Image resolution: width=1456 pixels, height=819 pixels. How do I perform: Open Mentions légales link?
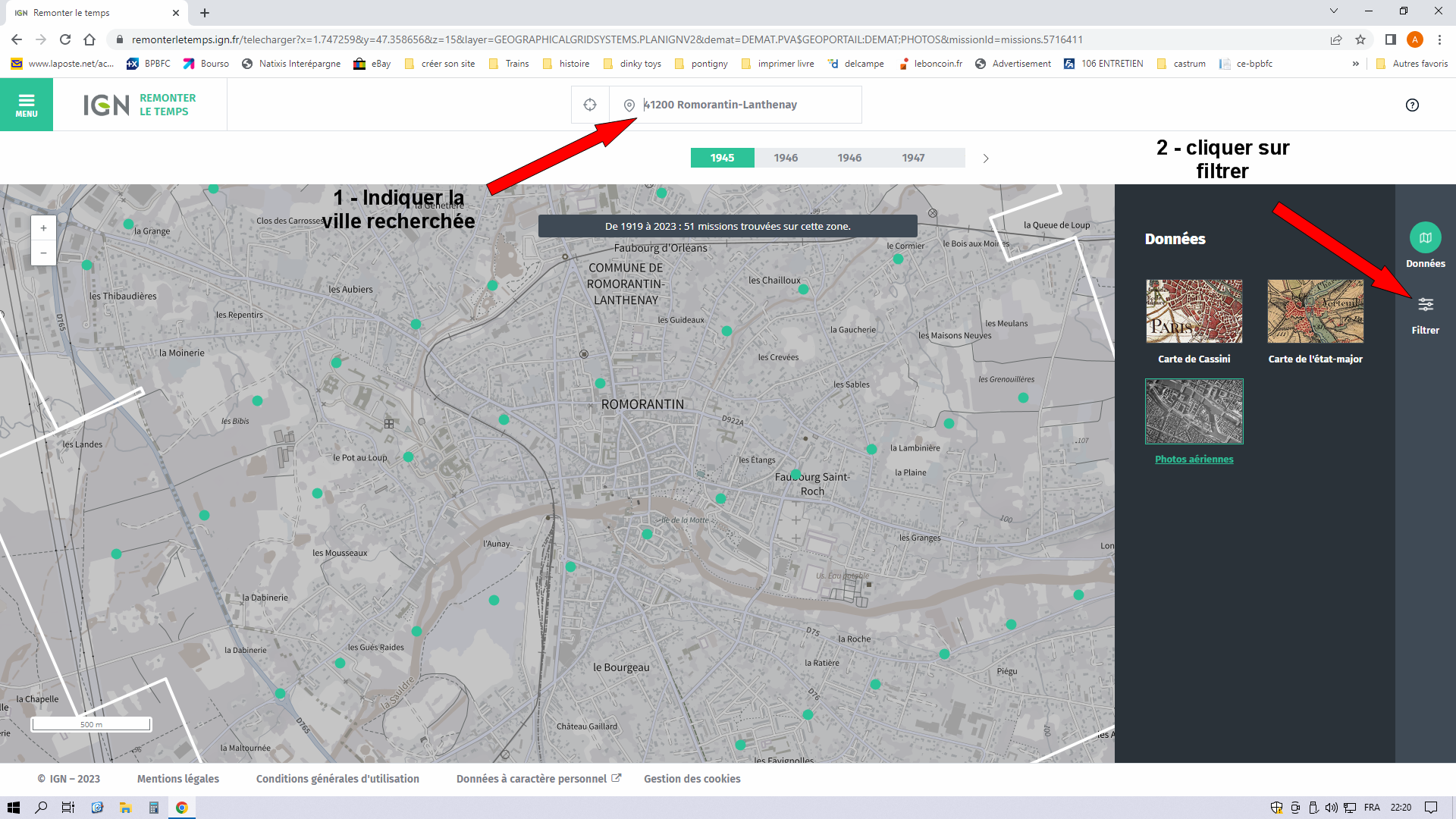point(178,779)
